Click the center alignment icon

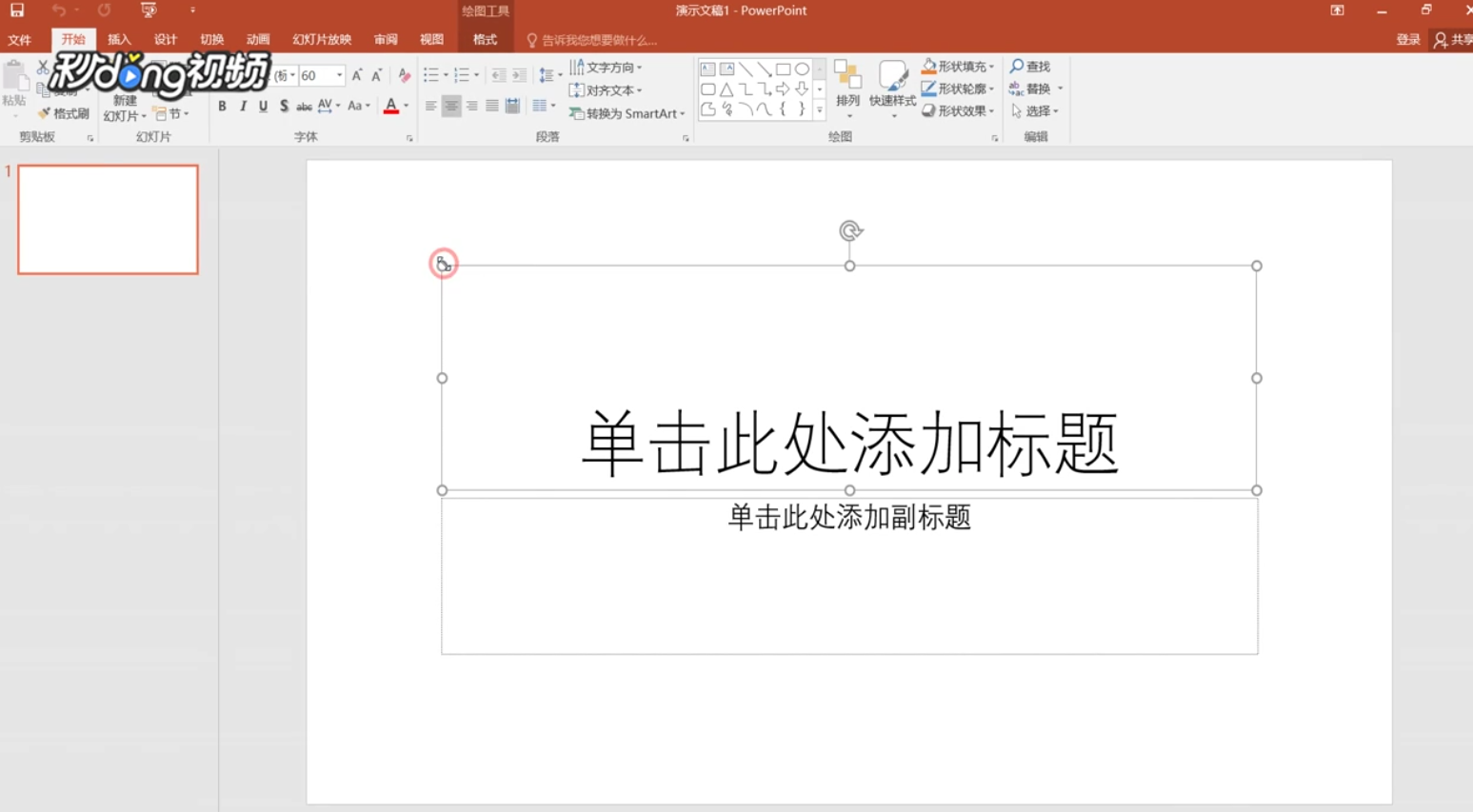pos(450,106)
